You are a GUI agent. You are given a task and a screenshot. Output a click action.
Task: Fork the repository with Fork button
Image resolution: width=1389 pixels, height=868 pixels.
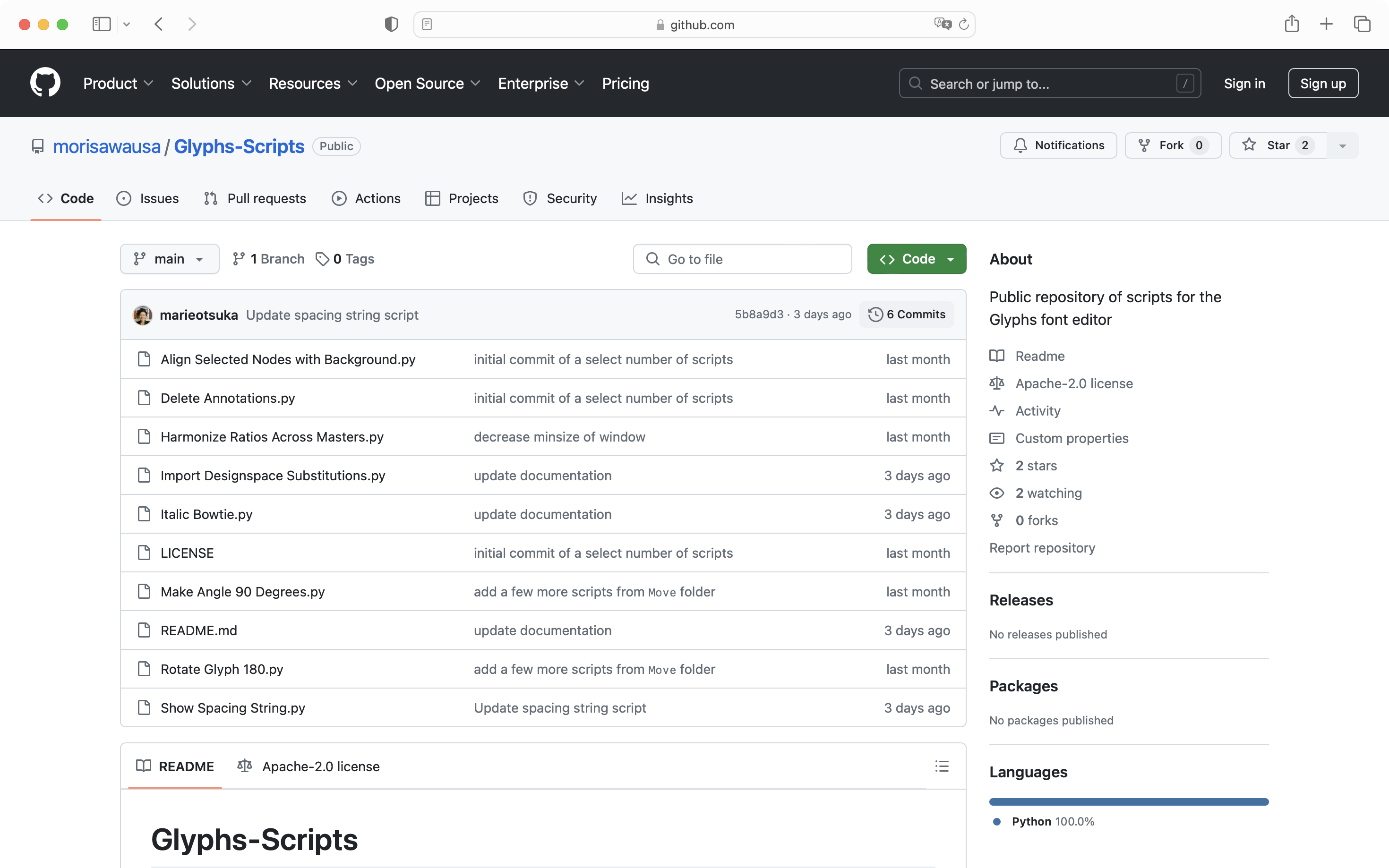point(1173,145)
